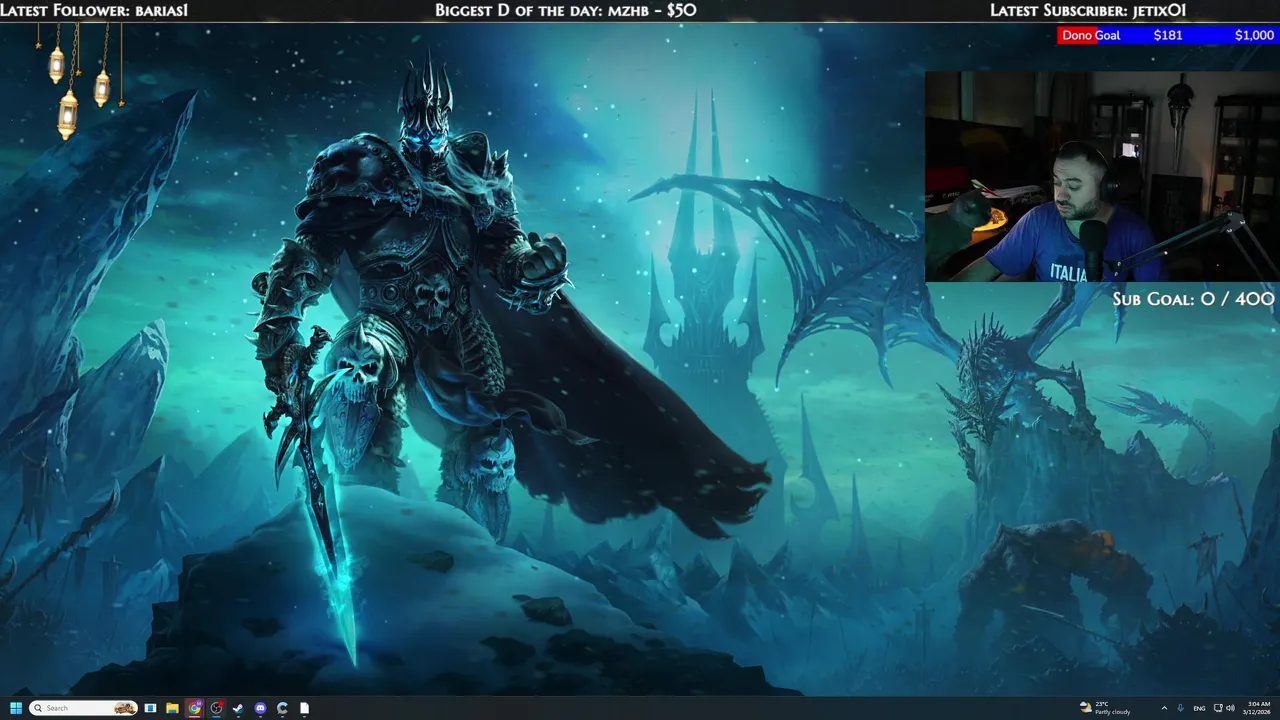The image size is (1280, 720).
Task: Click the 'Latest Follower: barias1' text
Action: [94, 10]
